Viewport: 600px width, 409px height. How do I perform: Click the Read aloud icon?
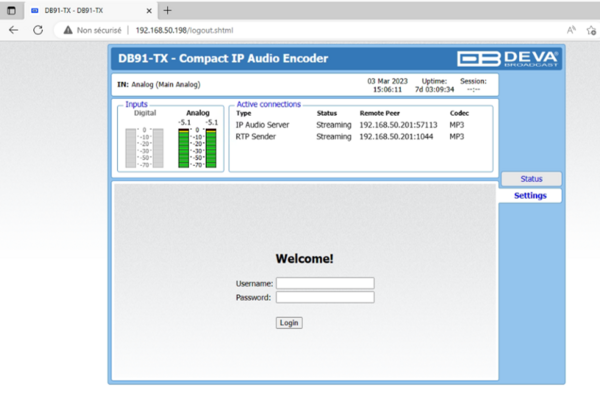coord(571,30)
